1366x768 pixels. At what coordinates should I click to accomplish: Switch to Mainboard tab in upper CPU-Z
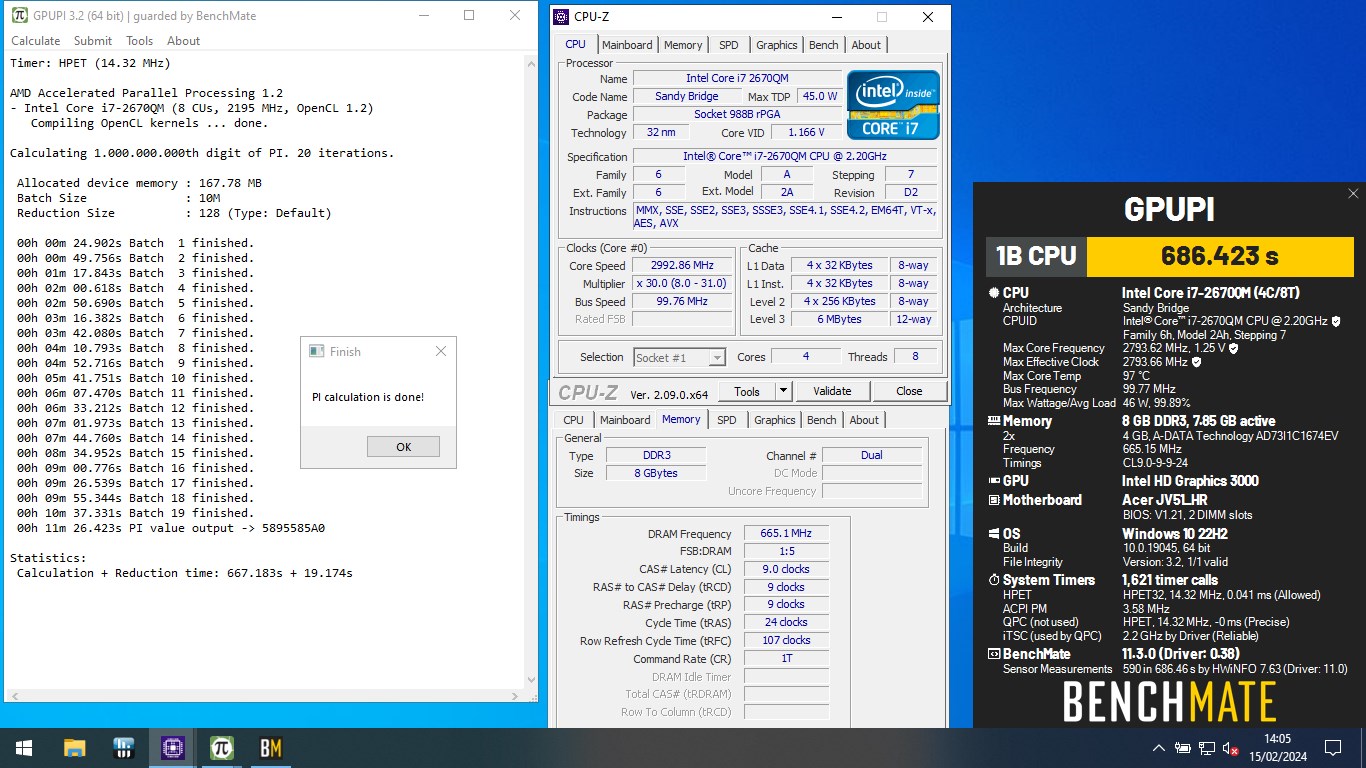click(627, 45)
